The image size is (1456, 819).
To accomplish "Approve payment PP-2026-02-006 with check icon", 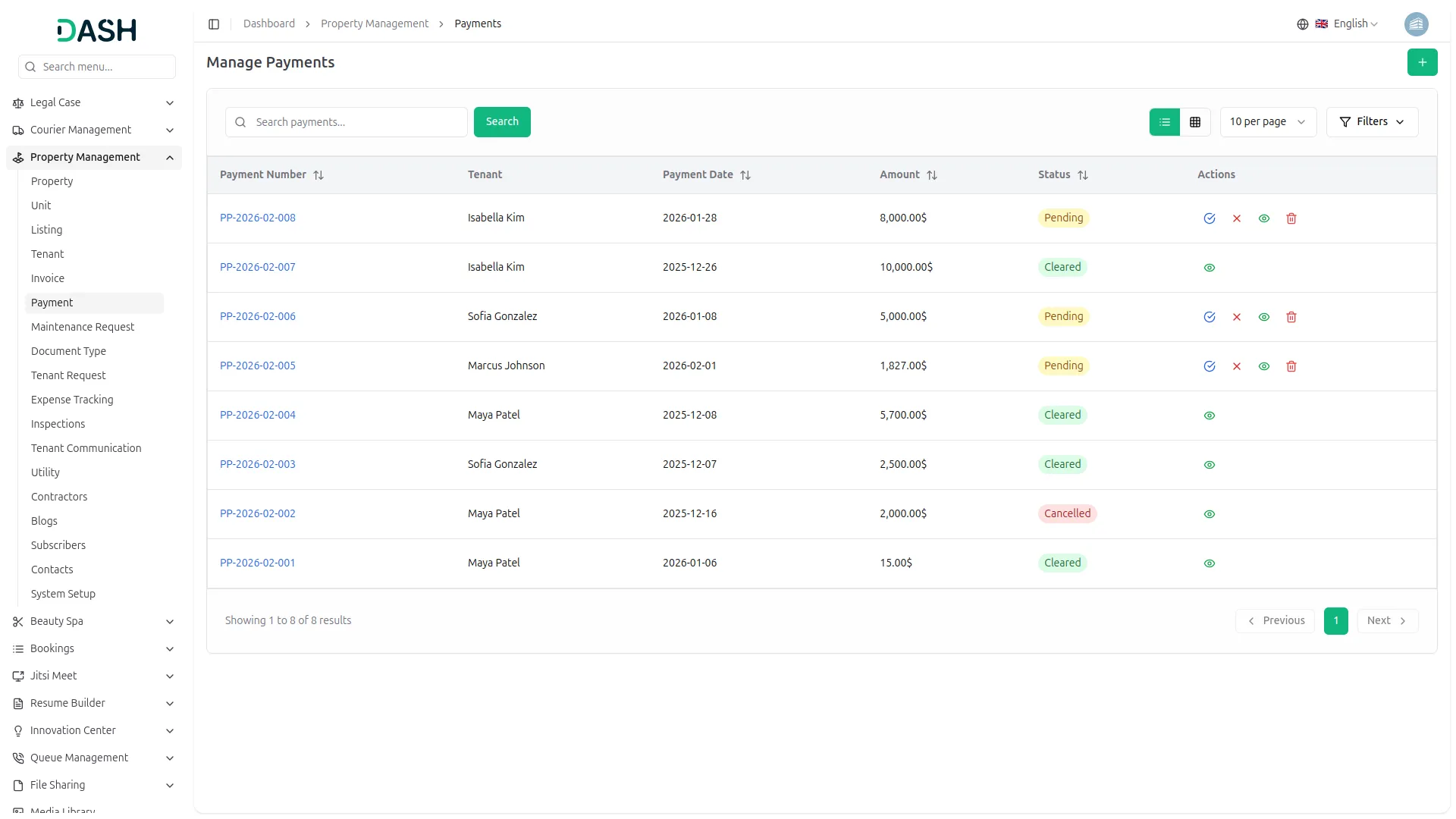I will click(x=1210, y=317).
